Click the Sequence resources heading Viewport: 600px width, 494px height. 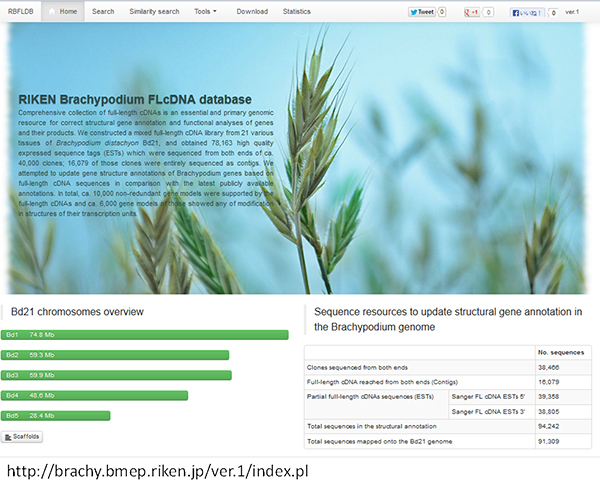(x=448, y=320)
